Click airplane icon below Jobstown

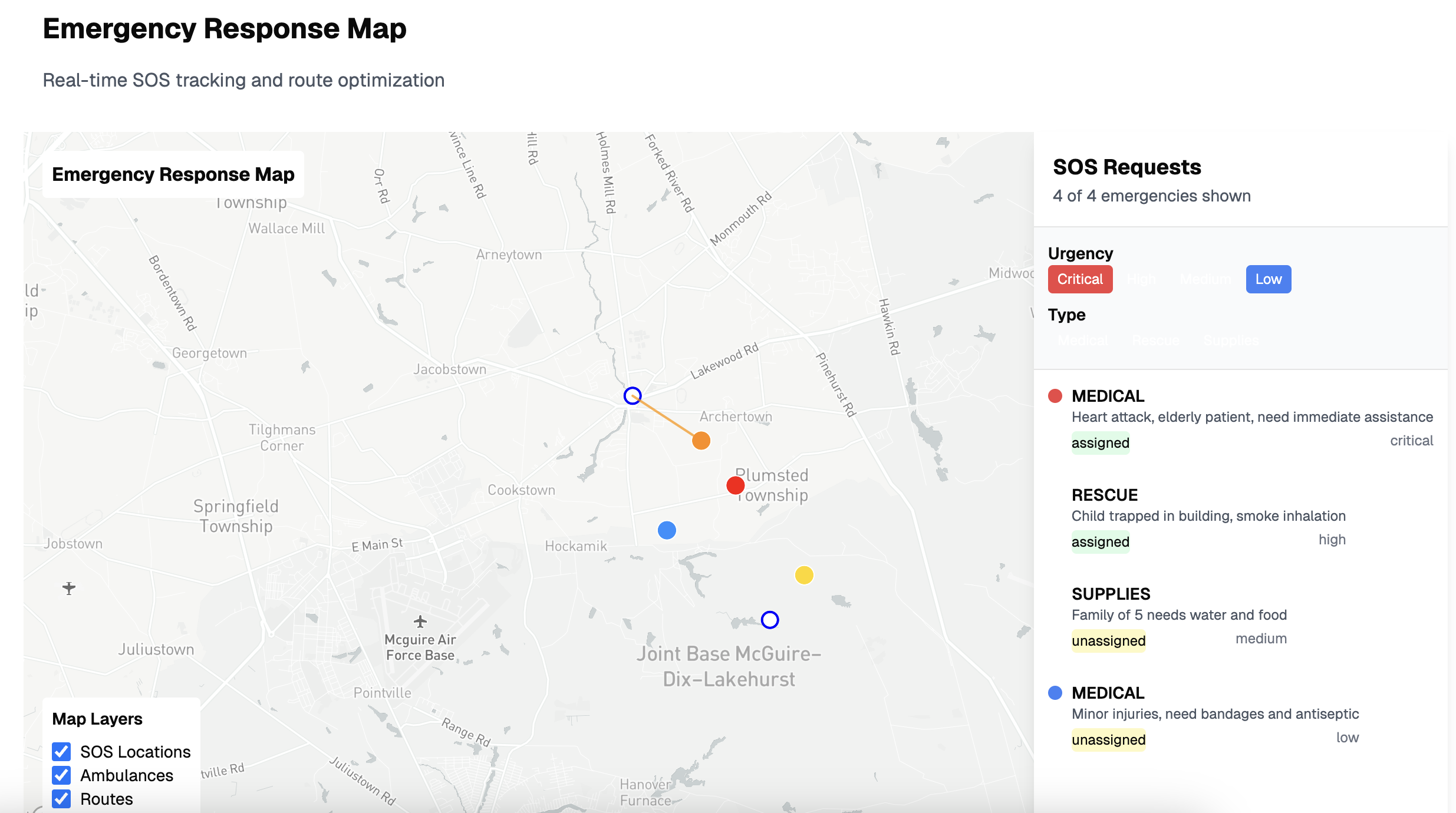(x=69, y=588)
